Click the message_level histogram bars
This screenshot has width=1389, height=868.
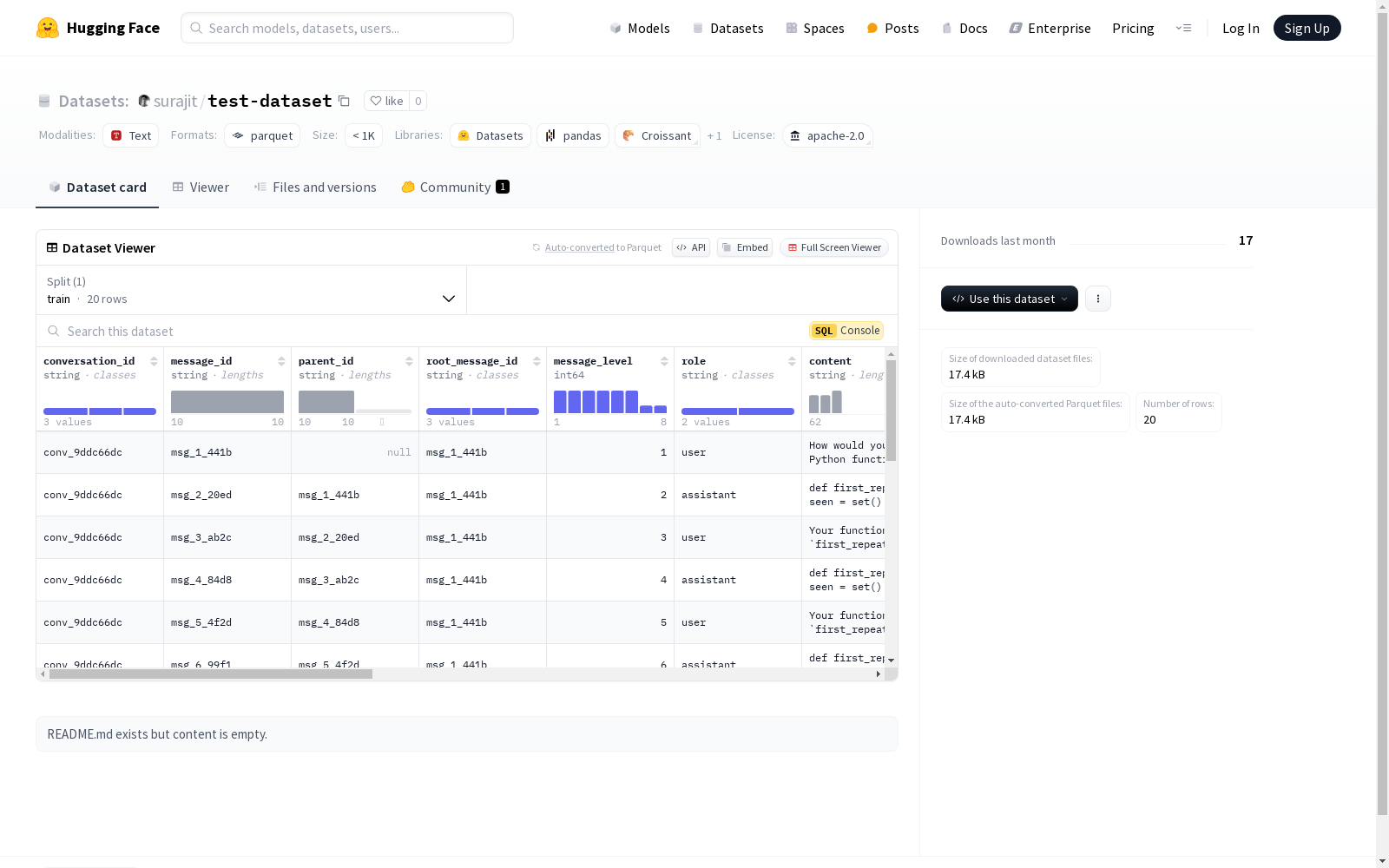610,402
